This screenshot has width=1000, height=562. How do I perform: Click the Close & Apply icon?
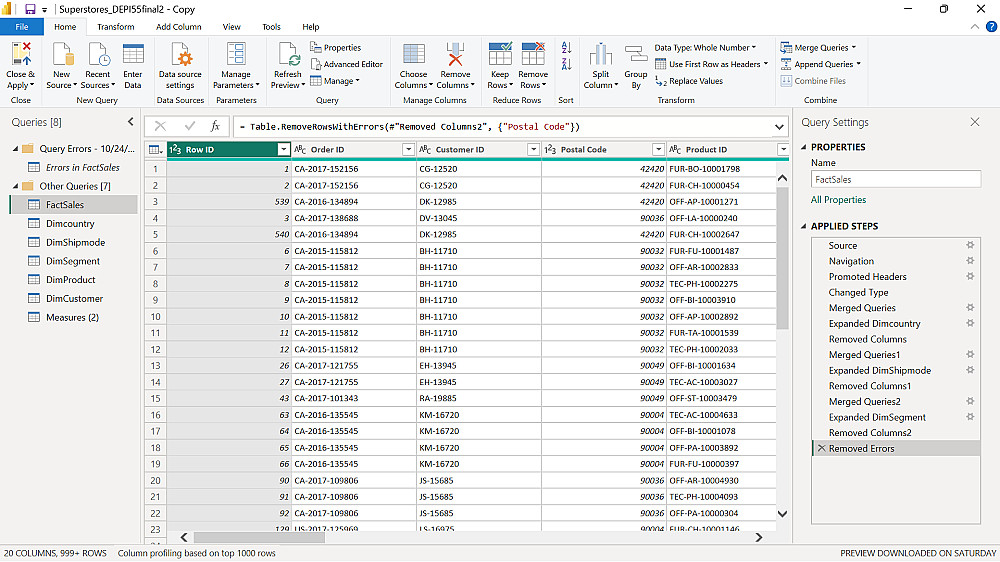(20, 55)
